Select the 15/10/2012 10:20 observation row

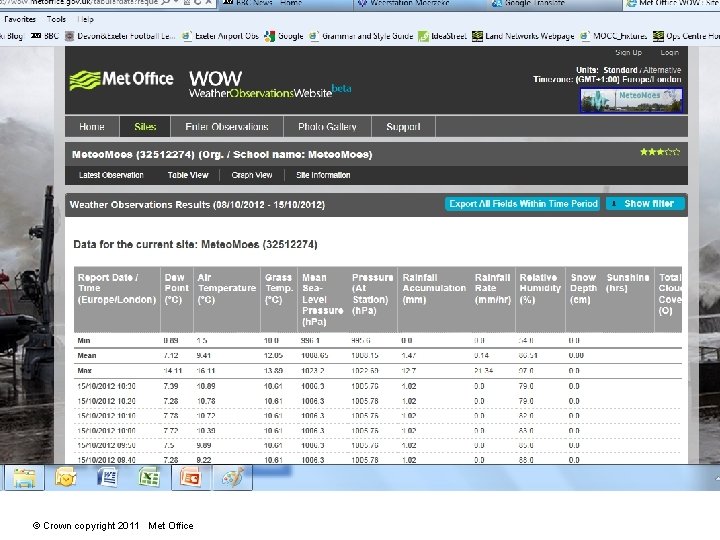(377, 401)
